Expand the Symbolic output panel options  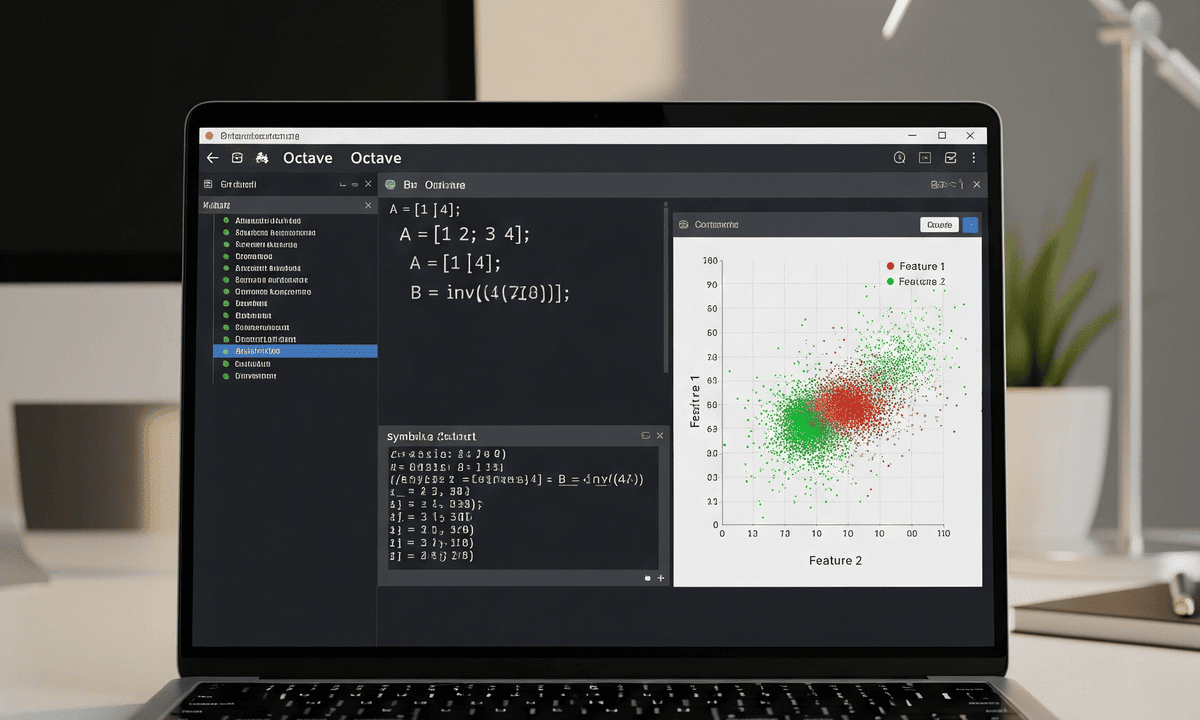[x=645, y=436]
